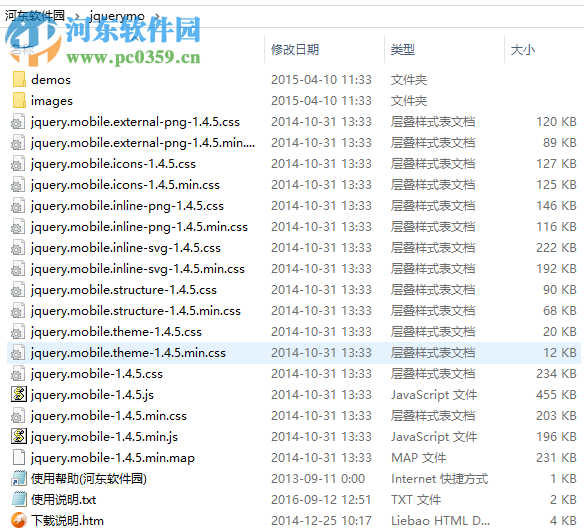Sort by the 类型 column header
Viewport: 584px width, 531px height.
click(403, 50)
